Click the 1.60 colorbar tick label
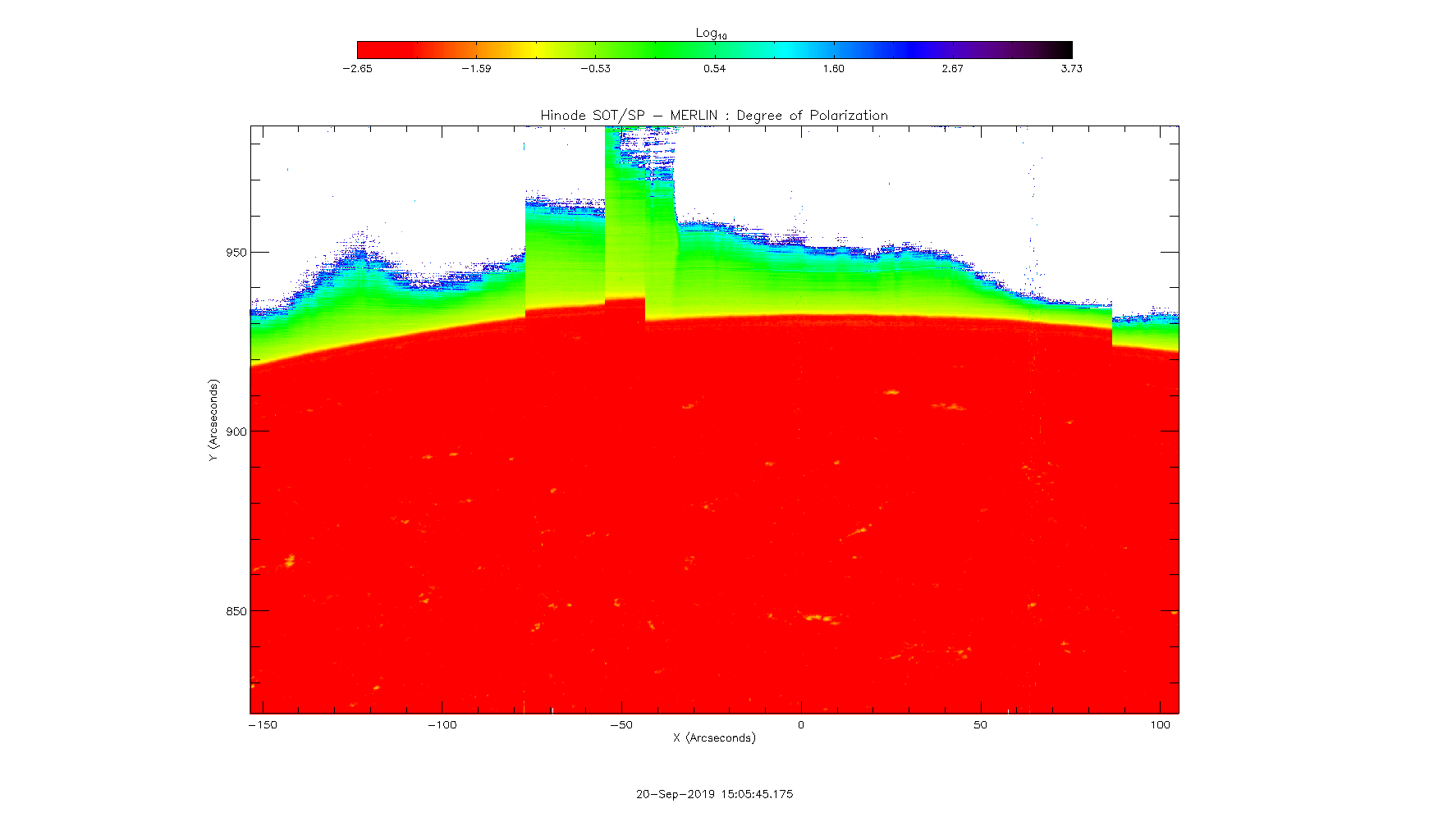Viewport: 1429px width, 840px height. click(833, 69)
